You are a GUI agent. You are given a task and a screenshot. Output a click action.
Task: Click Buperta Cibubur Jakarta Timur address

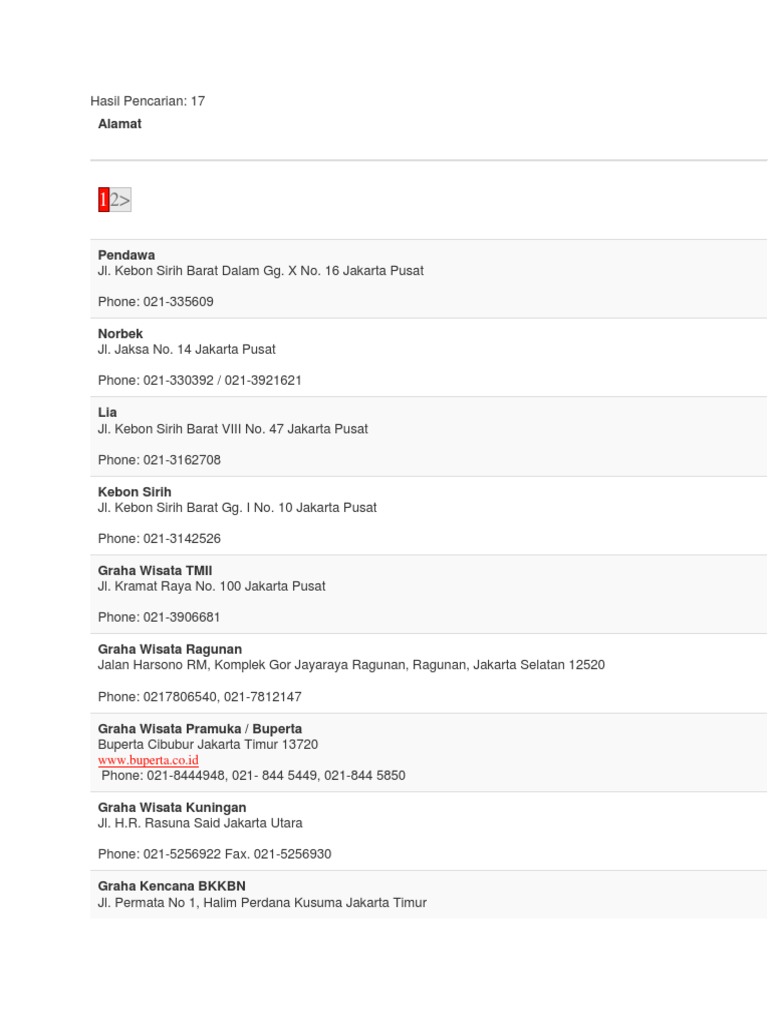tap(208, 744)
